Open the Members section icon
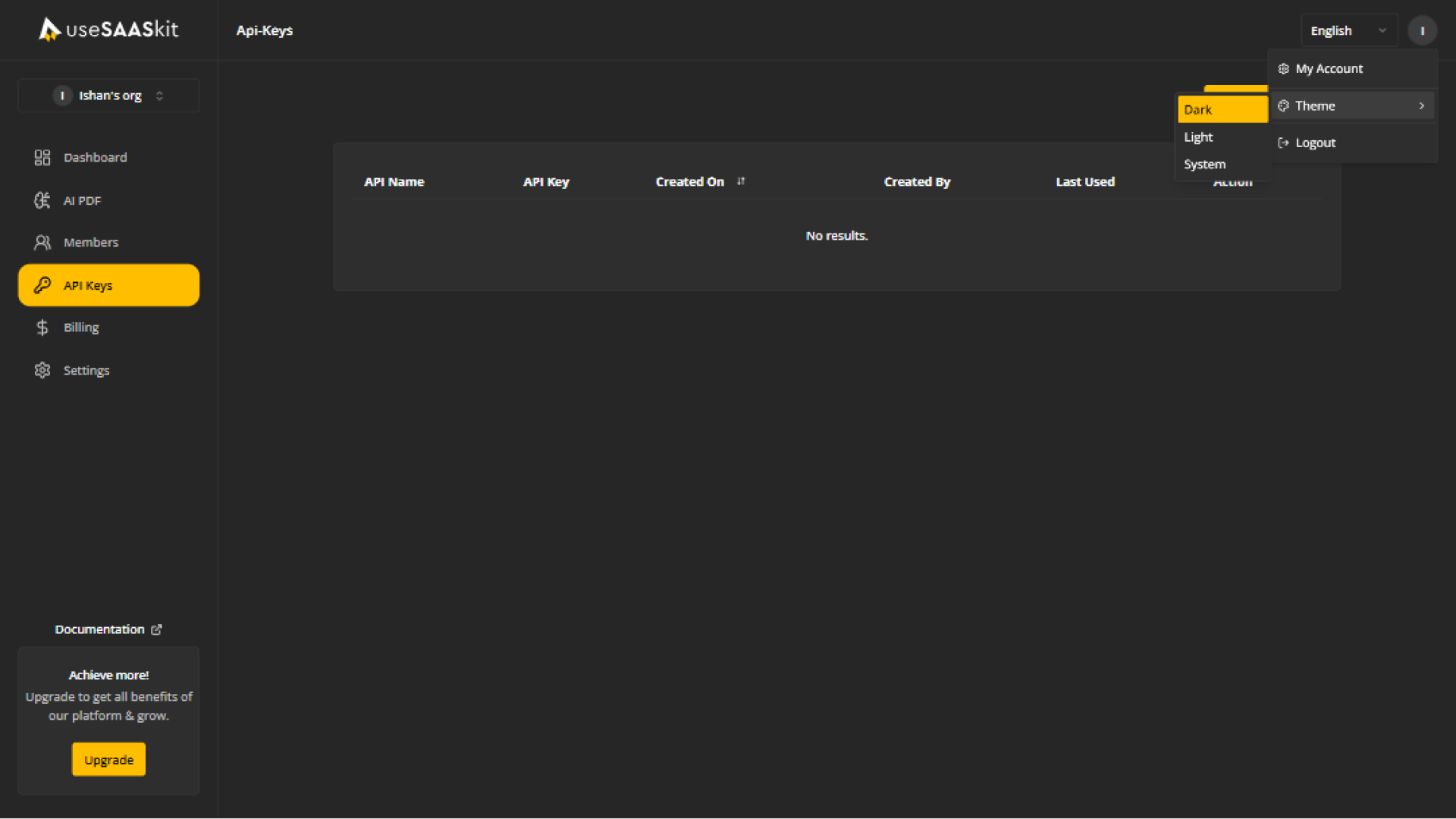The width and height of the screenshot is (1456, 819). pyautogui.click(x=41, y=242)
